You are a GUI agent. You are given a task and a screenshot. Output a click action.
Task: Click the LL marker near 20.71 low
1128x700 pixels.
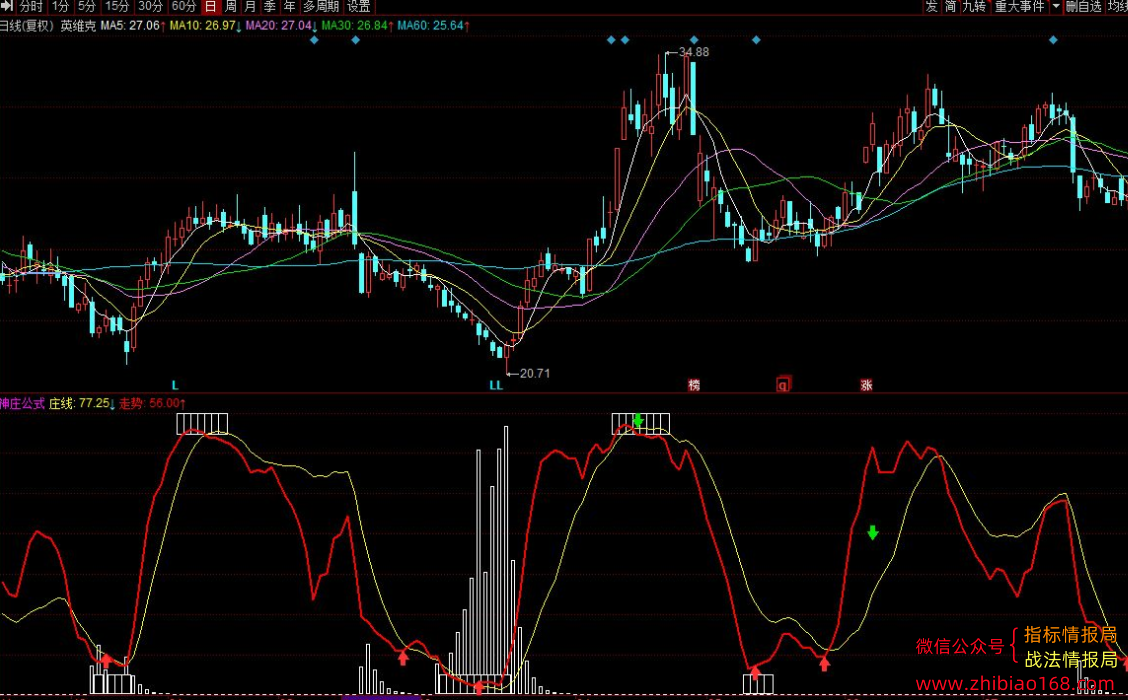(496, 386)
